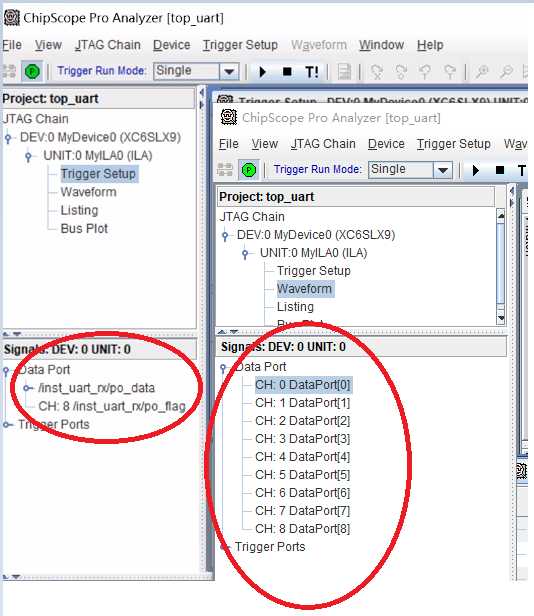534x616 pixels.
Task: Open Device menu in back window
Action: coord(171,45)
